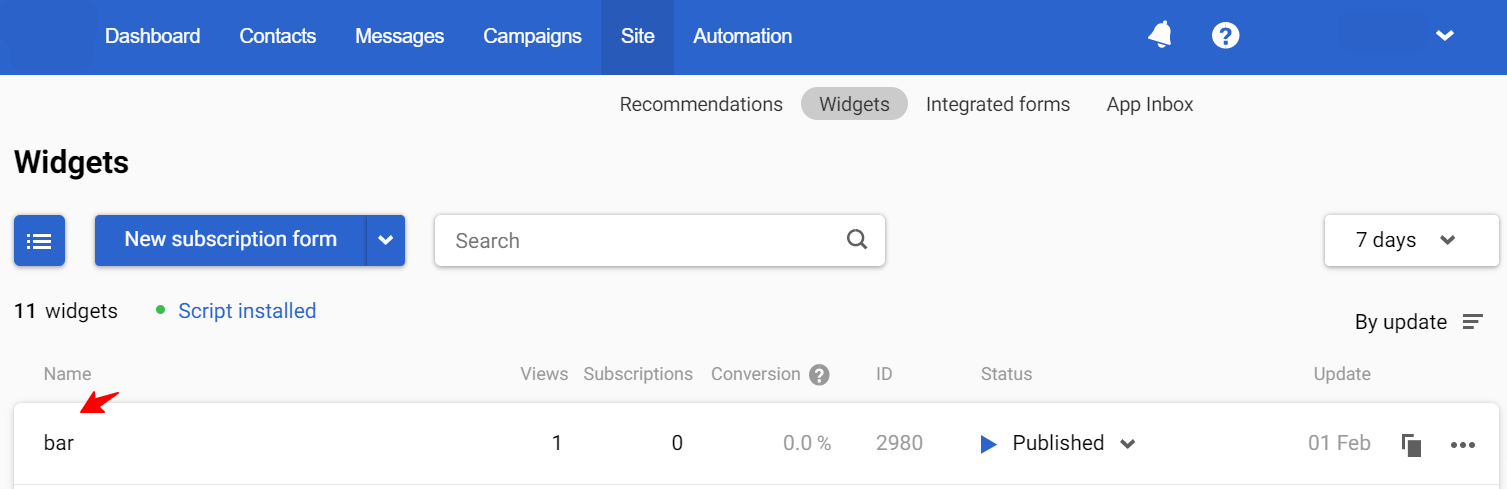Click the By update sort icon
1507x489 pixels.
[x=1472, y=322]
